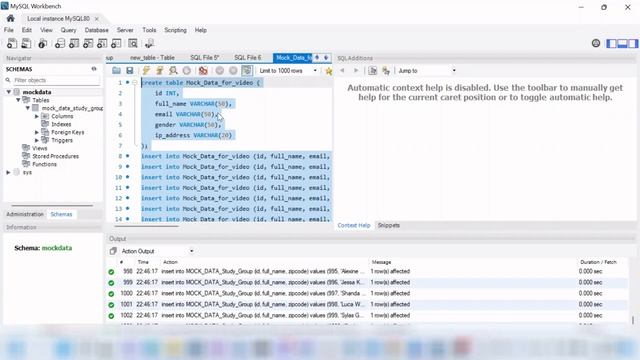Open Workbench preferences gear icon
Image resolution: width=640 pixels, height=360 pixels.
(x=596, y=43)
